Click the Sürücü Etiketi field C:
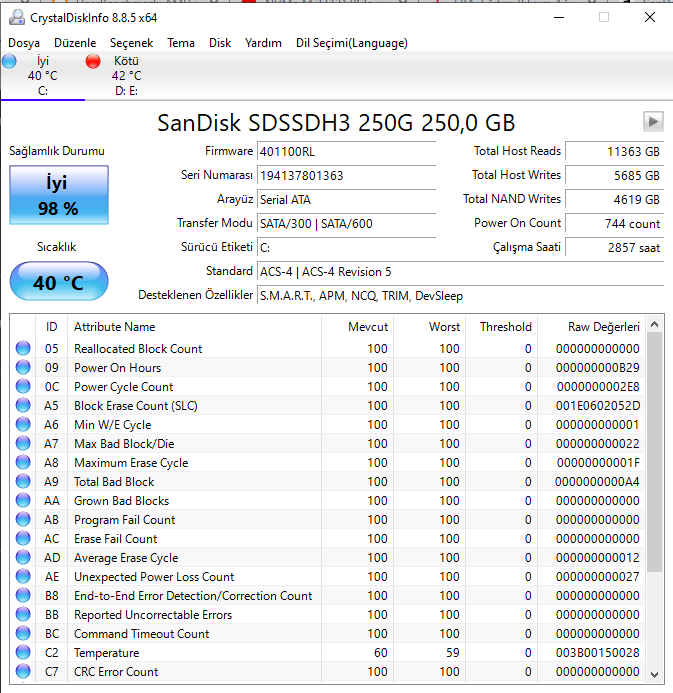 [346, 248]
